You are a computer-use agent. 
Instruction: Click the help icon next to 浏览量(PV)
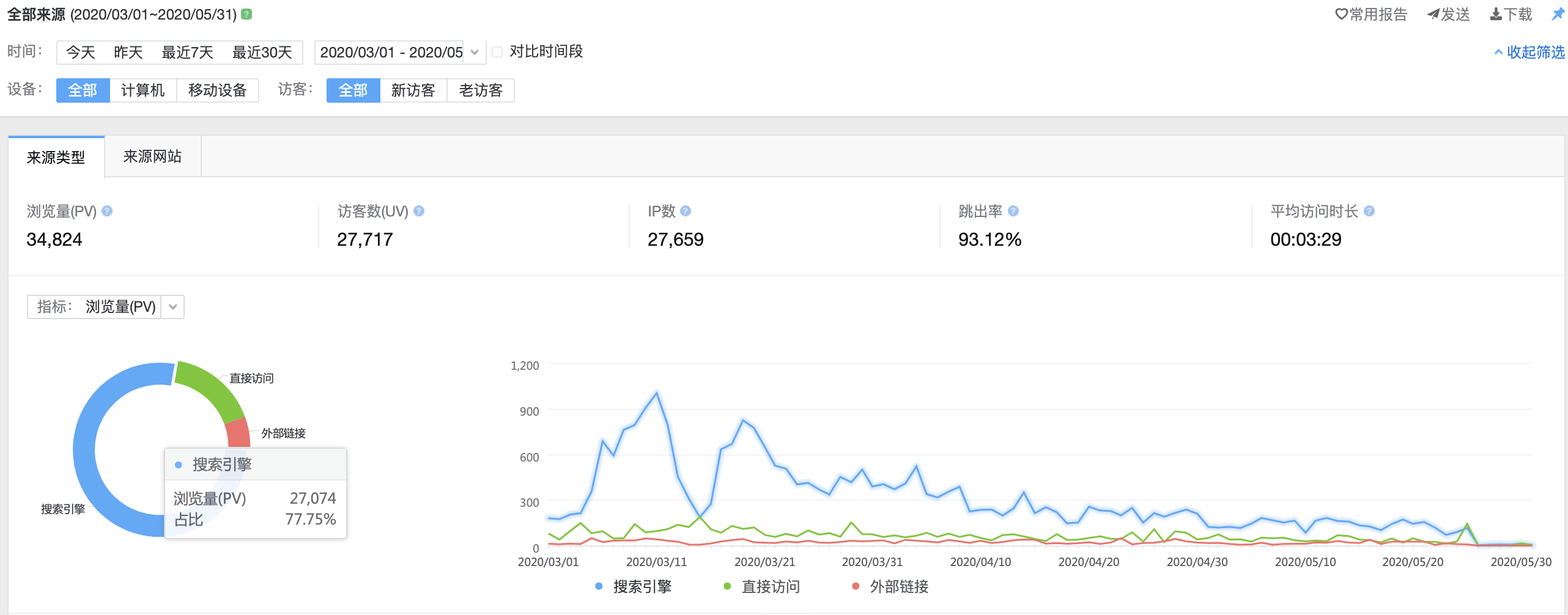107,211
